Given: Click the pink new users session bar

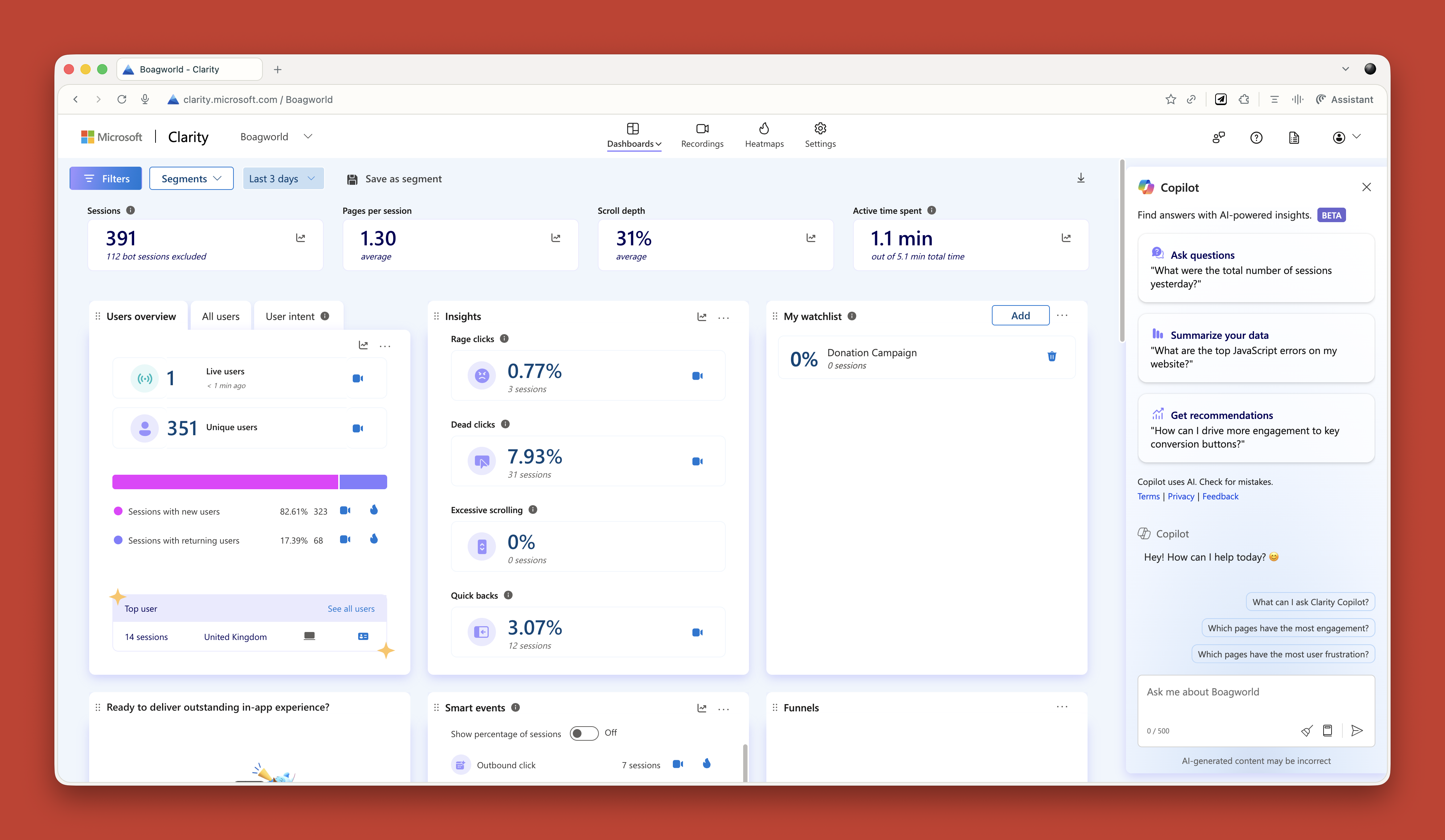Looking at the screenshot, I should [225, 482].
